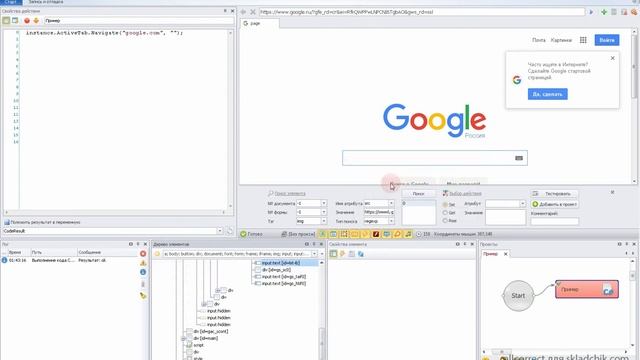
Task: Click the yellow icon in element tree filter bar
Action: pyautogui.click(x=157, y=254)
